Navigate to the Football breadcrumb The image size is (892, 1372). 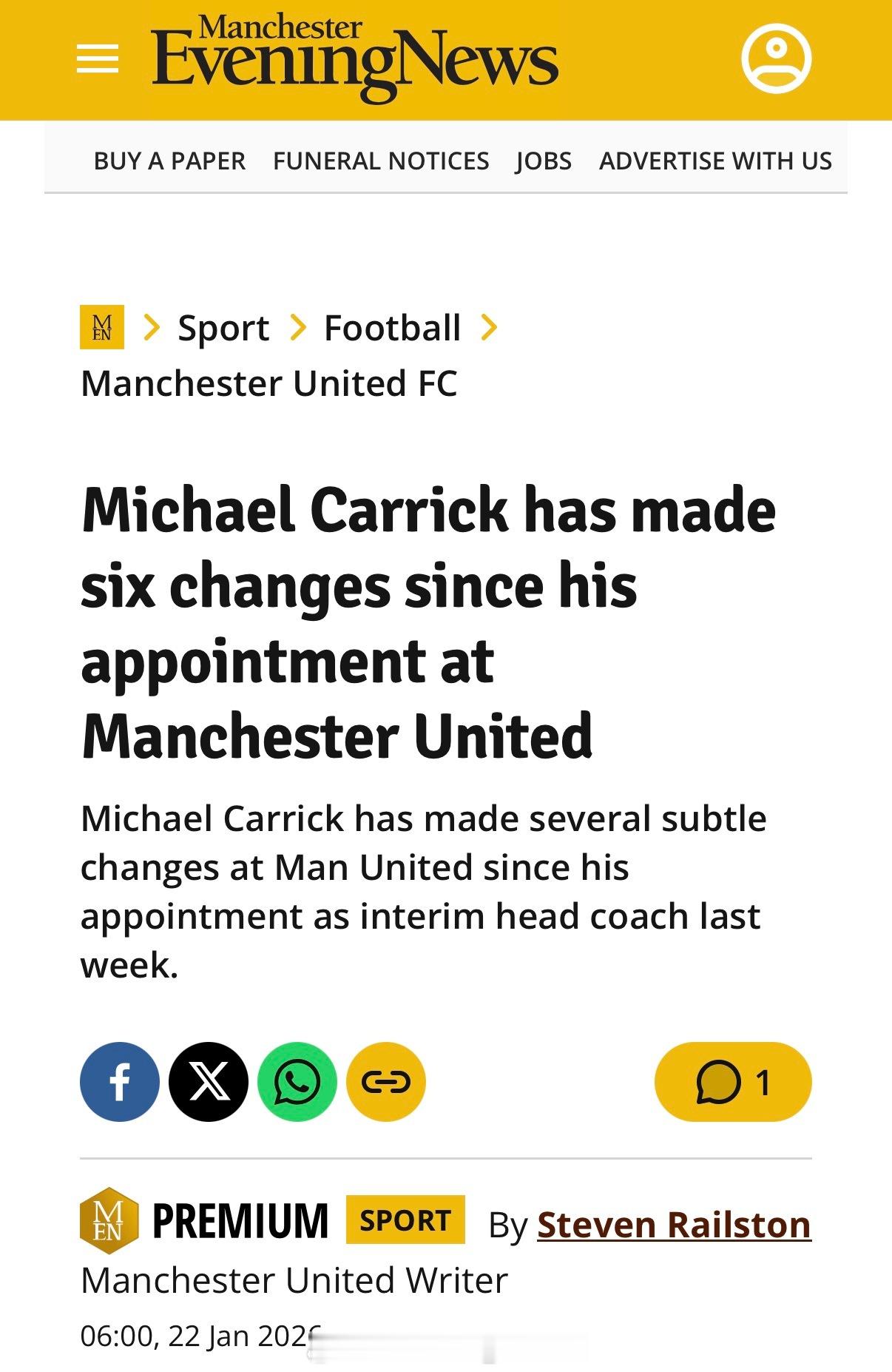(x=392, y=328)
